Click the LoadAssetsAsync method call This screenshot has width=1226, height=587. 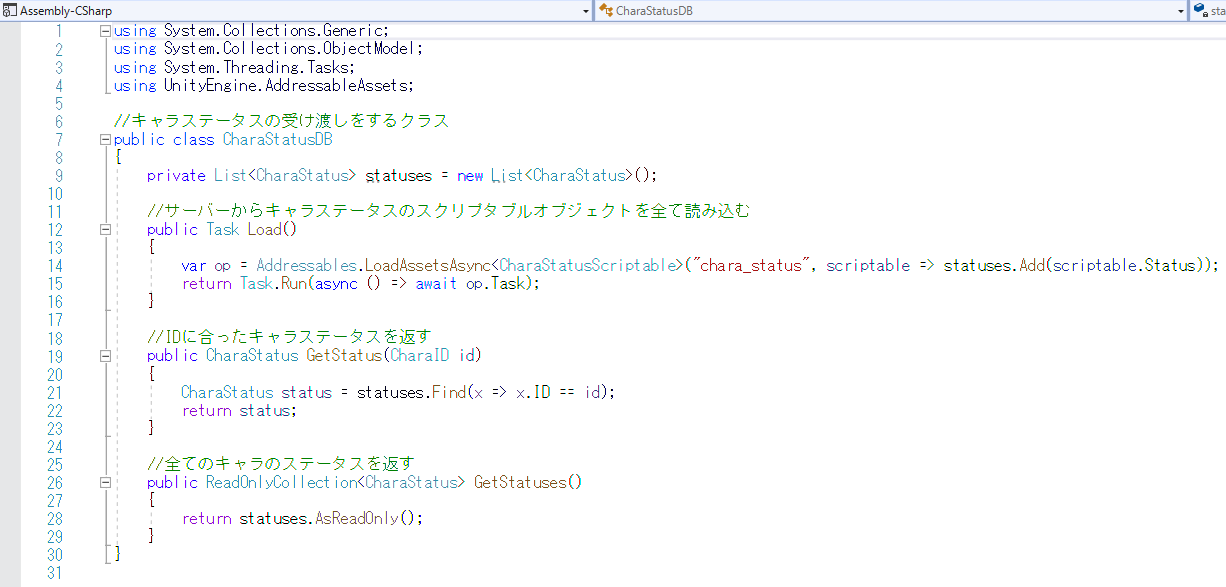pos(428,265)
